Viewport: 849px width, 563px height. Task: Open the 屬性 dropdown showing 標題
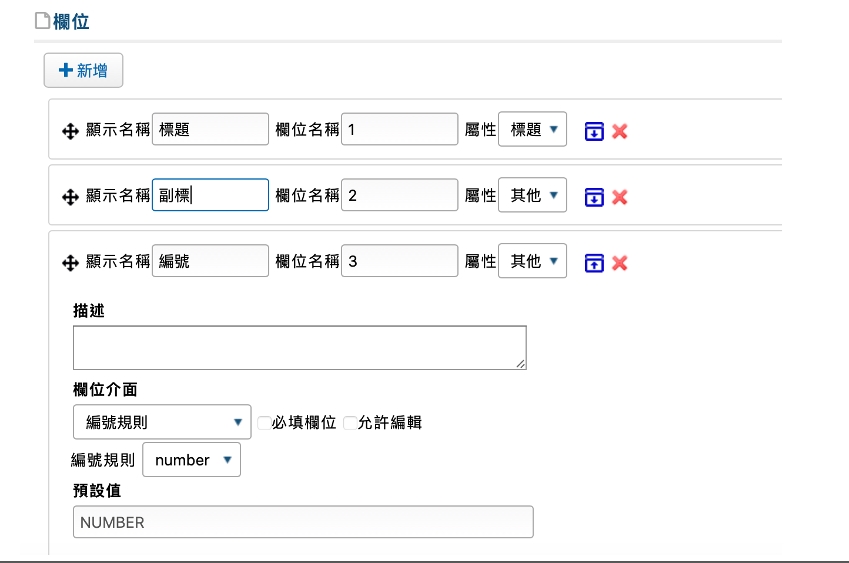pyautogui.click(x=532, y=129)
